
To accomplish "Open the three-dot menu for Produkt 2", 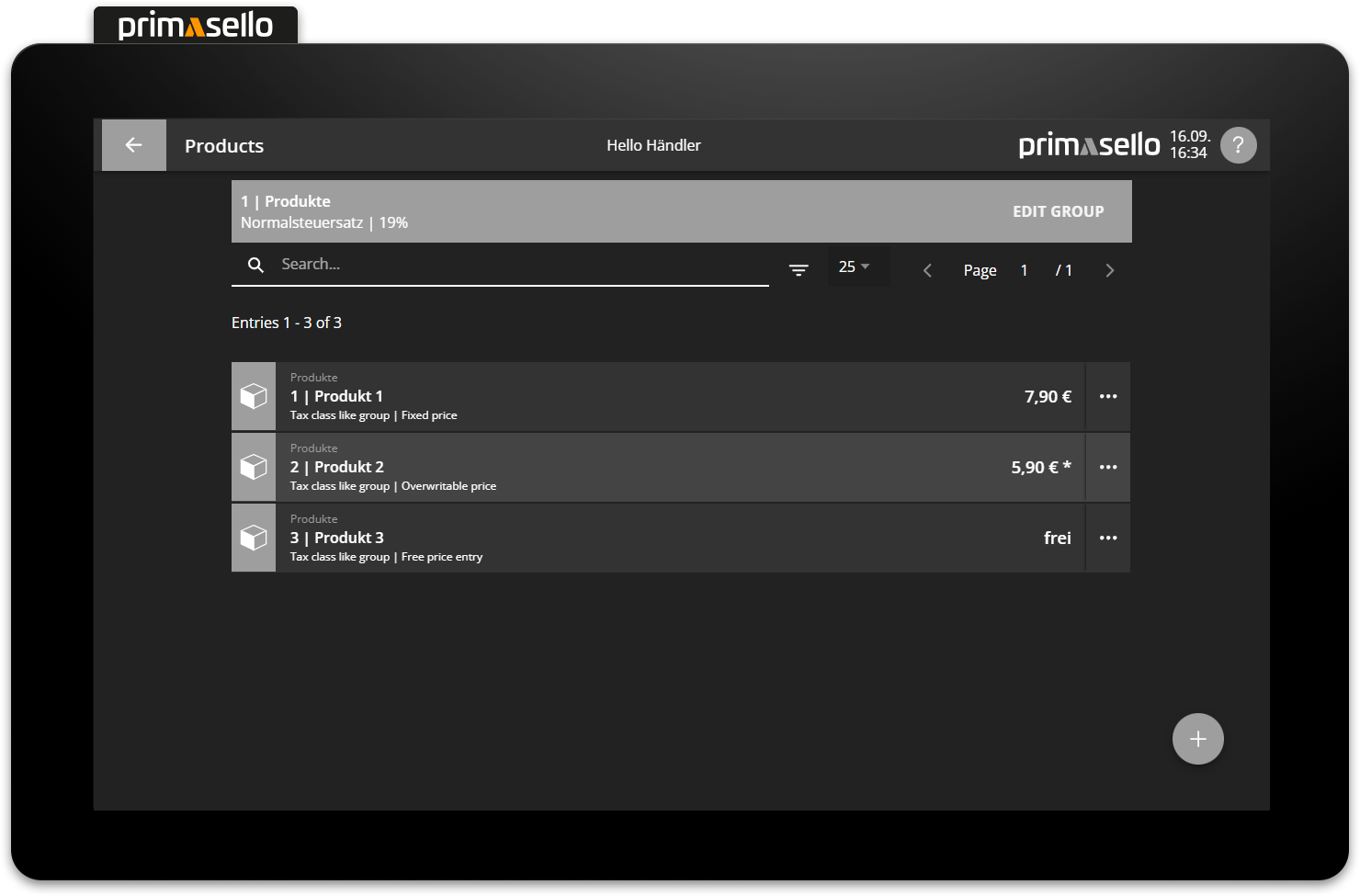I will click(x=1108, y=468).
